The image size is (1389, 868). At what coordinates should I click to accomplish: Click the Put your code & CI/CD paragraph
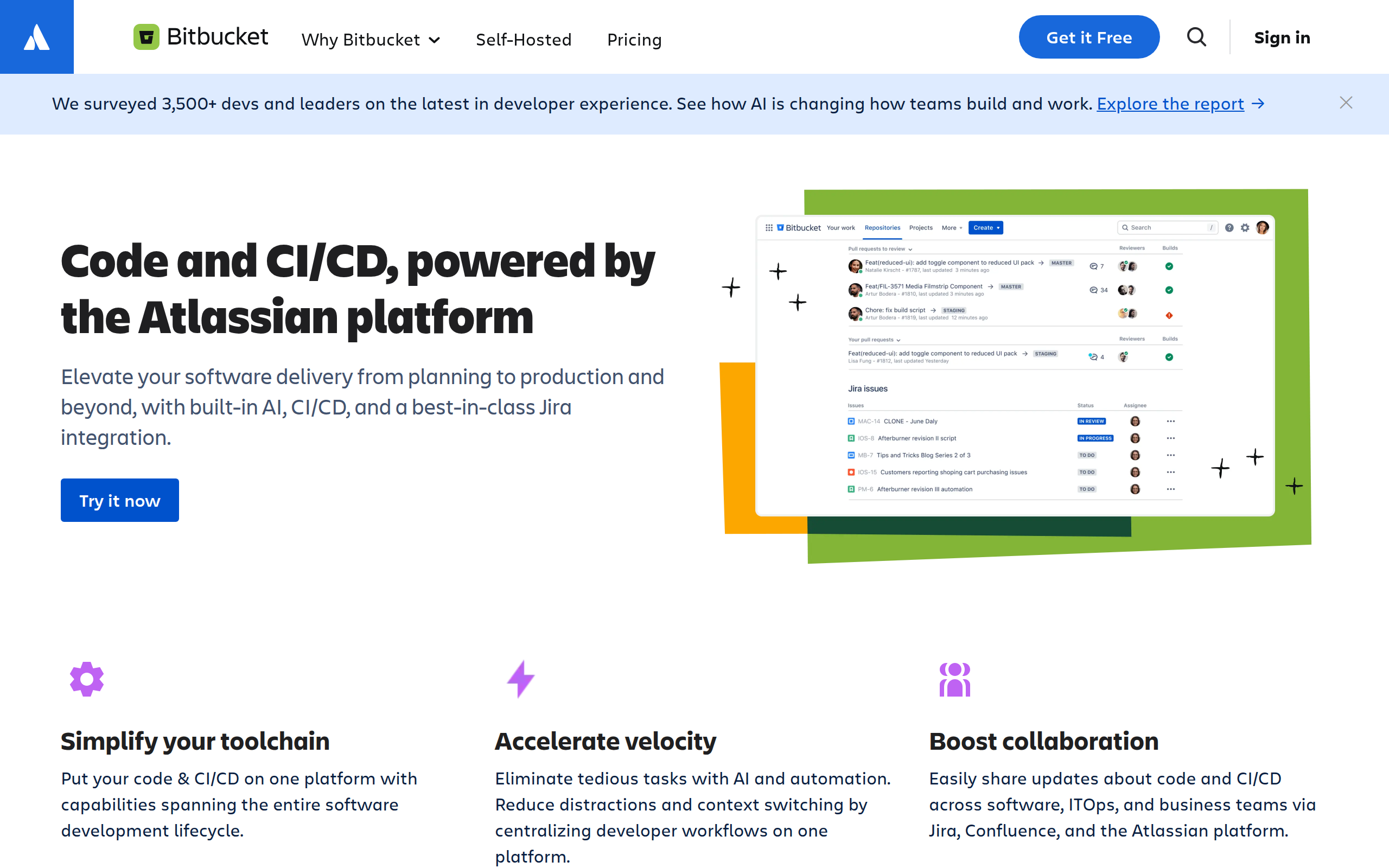click(x=239, y=805)
